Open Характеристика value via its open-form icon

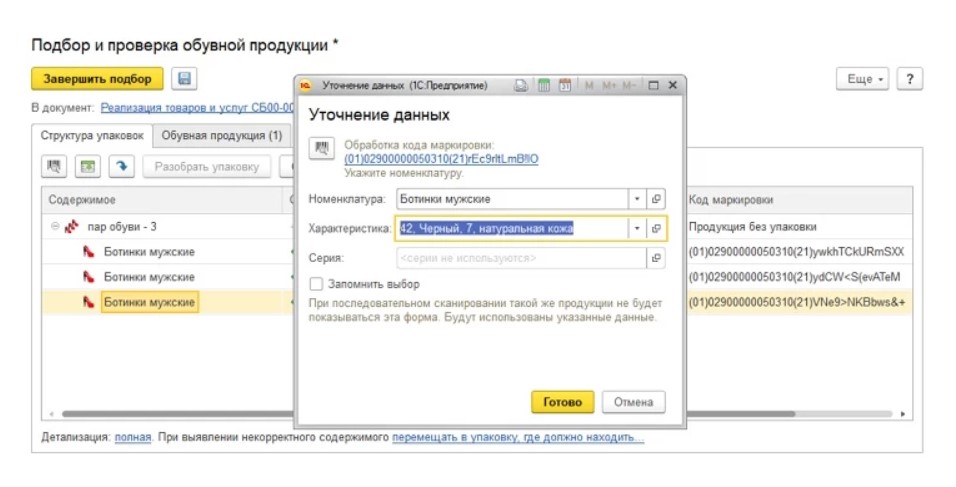coord(656,229)
